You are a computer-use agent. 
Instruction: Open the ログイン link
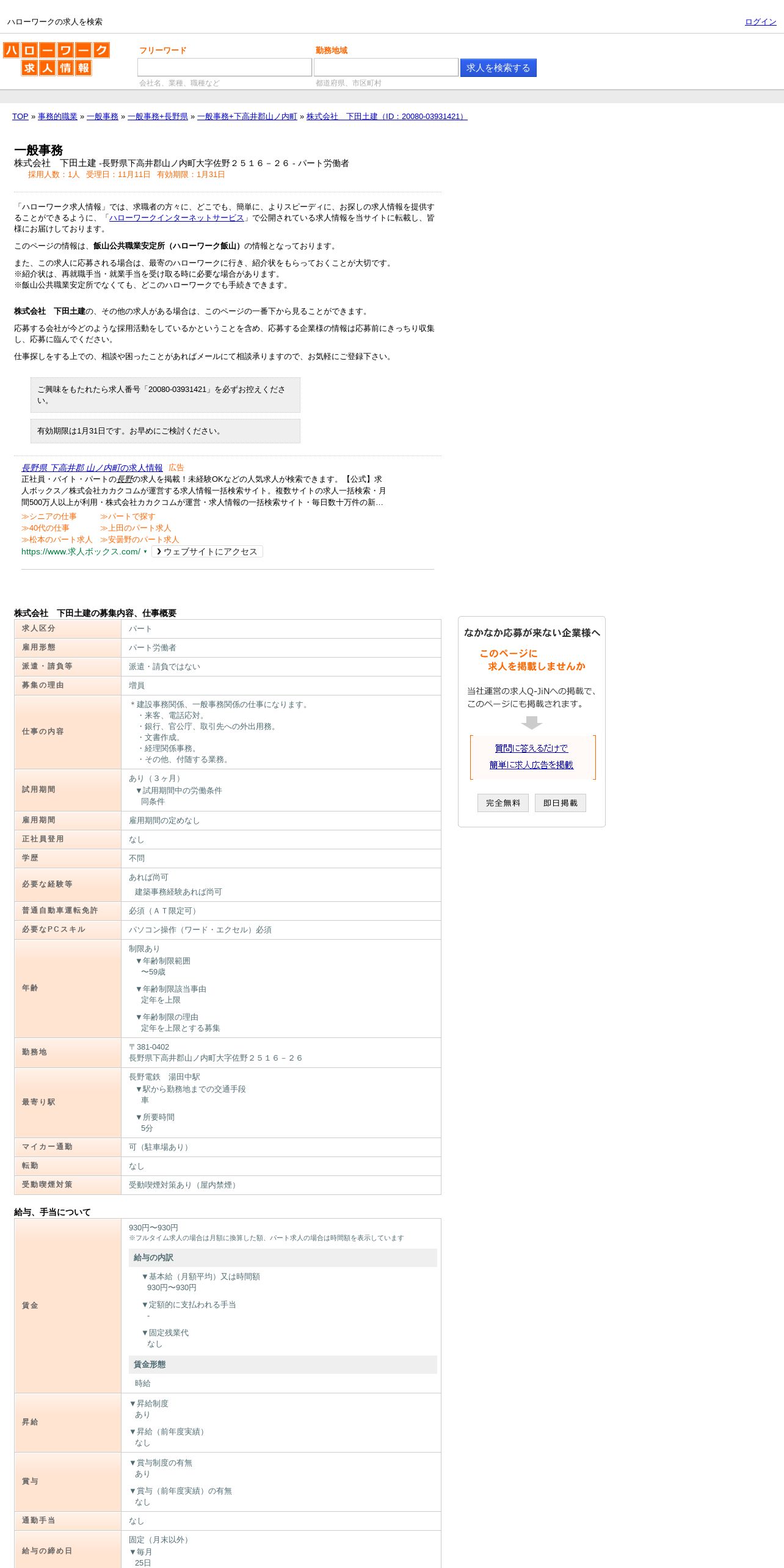pyautogui.click(x=760, y=22)
